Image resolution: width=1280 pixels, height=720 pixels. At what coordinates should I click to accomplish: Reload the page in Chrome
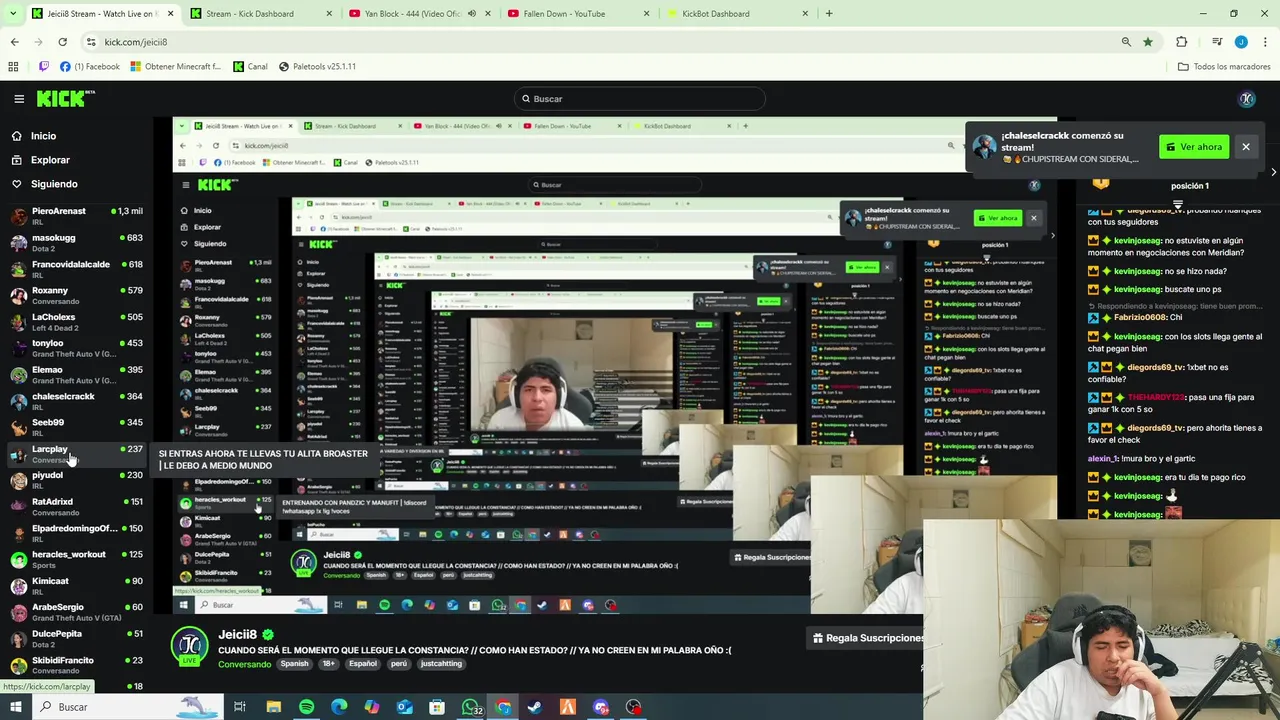(62, 42)
